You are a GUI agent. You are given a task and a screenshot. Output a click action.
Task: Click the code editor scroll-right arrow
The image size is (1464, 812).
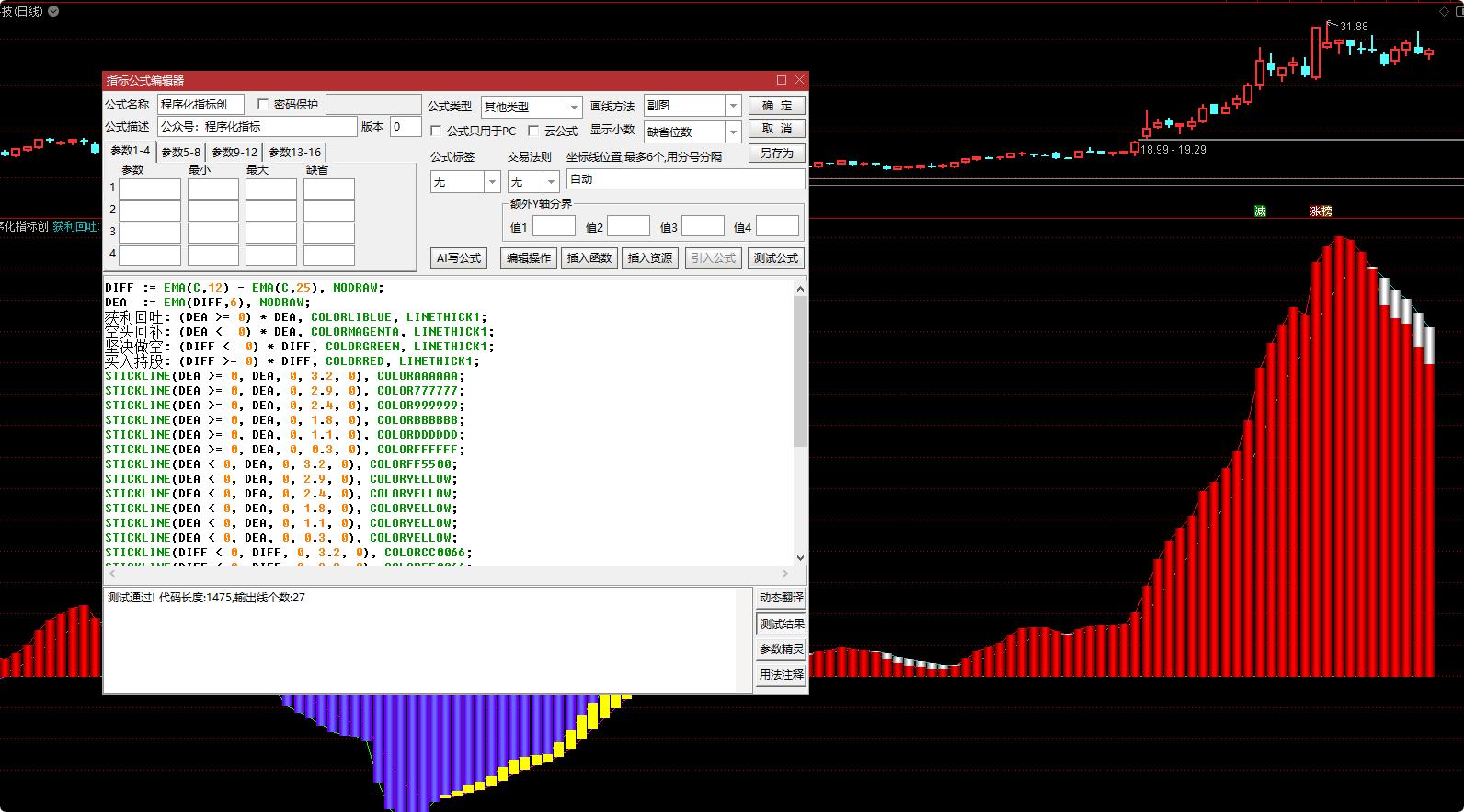coord(785,573)
